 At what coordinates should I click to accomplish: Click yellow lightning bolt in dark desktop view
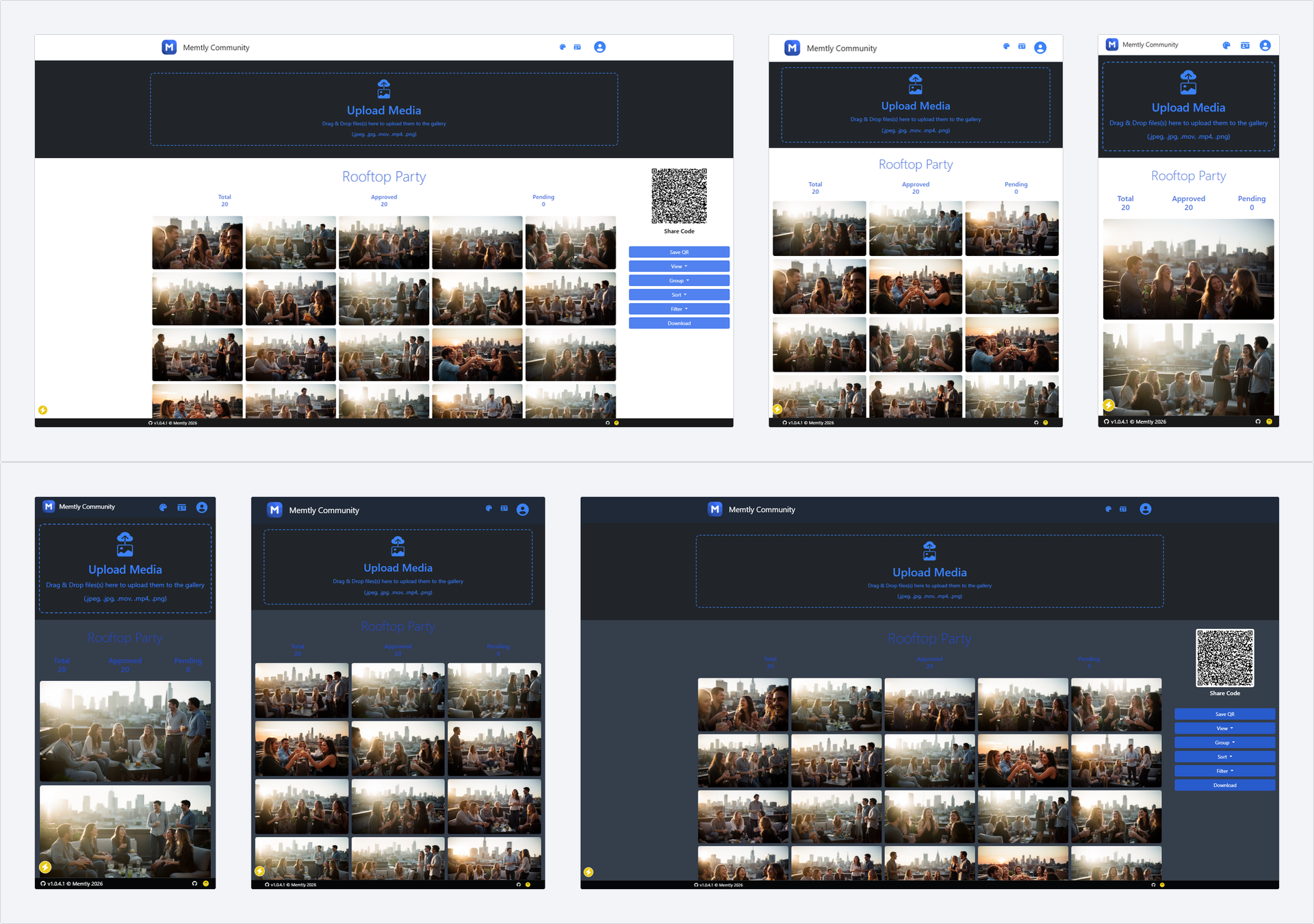589,872
